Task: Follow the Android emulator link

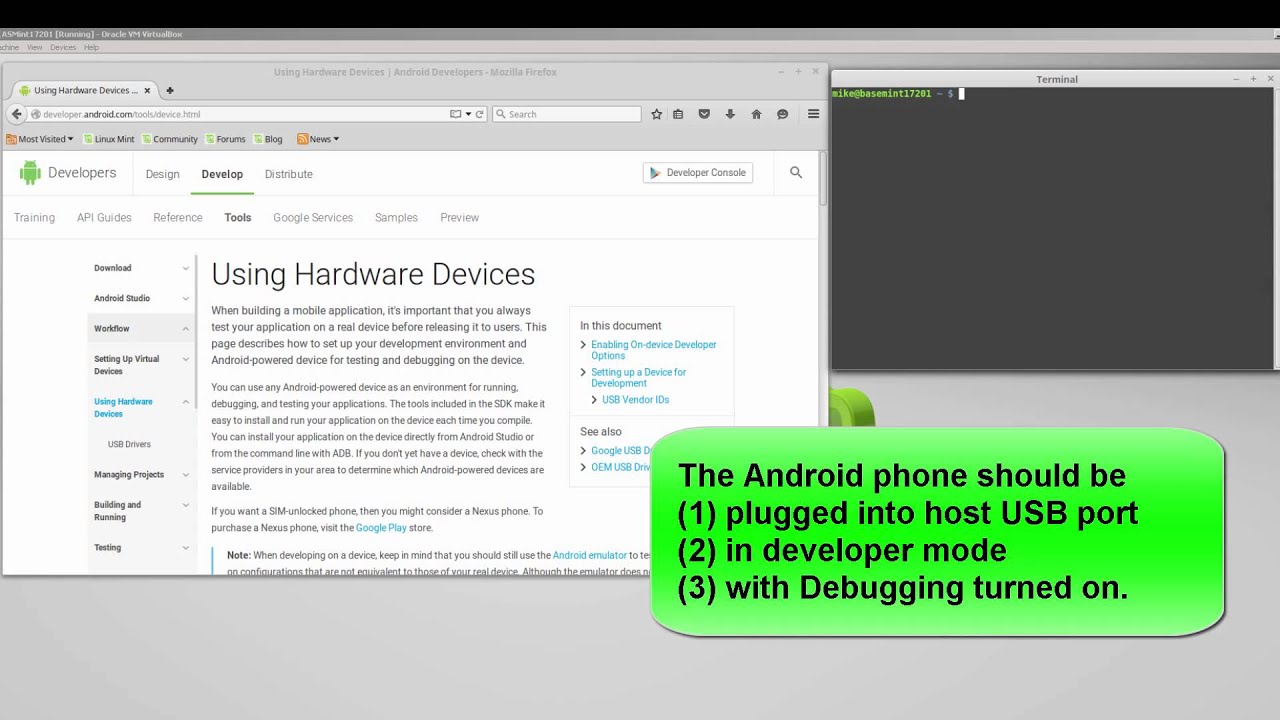Action: pos(590,555)
